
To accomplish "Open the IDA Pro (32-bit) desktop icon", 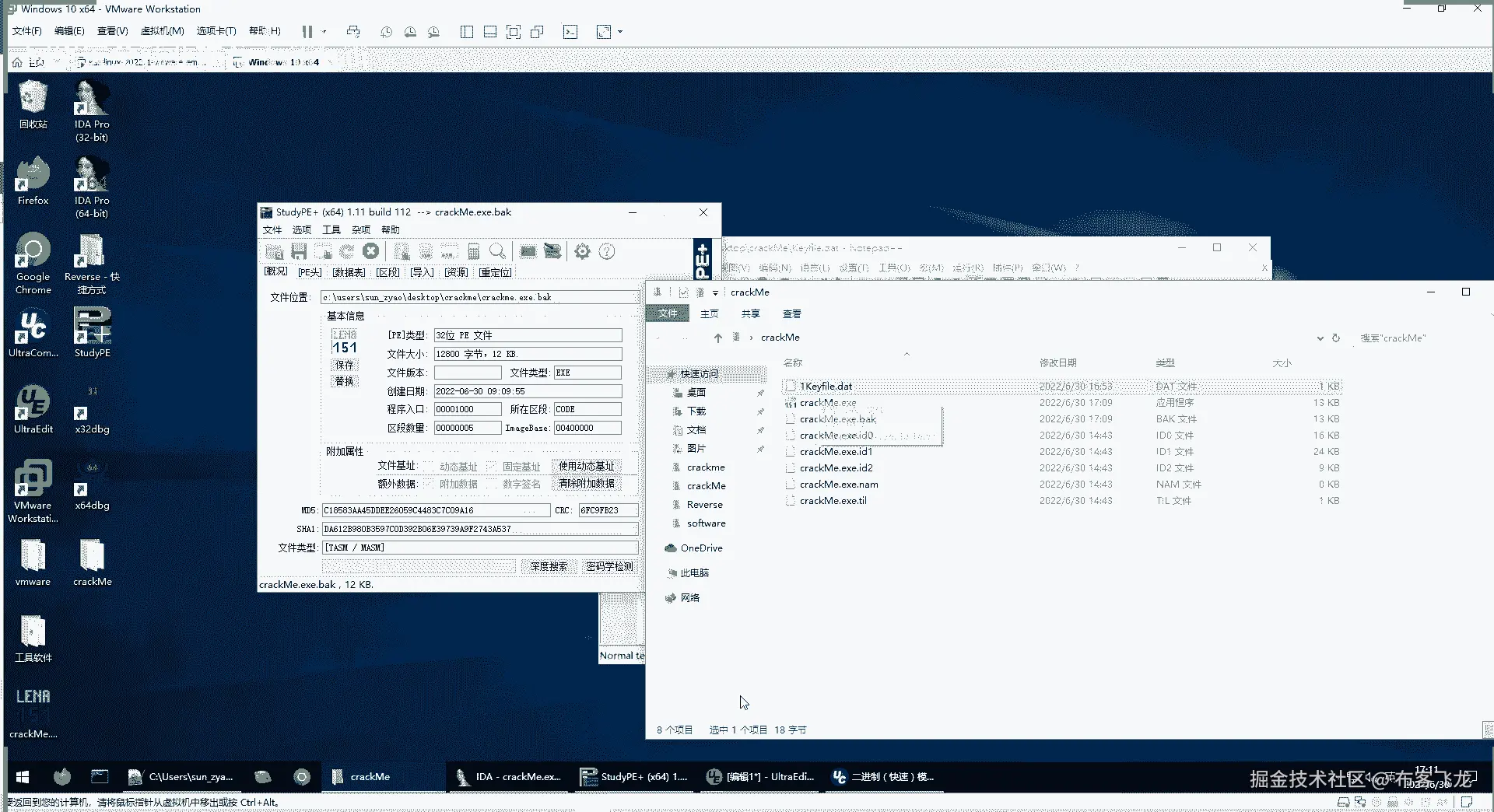I will pos(92,111).
